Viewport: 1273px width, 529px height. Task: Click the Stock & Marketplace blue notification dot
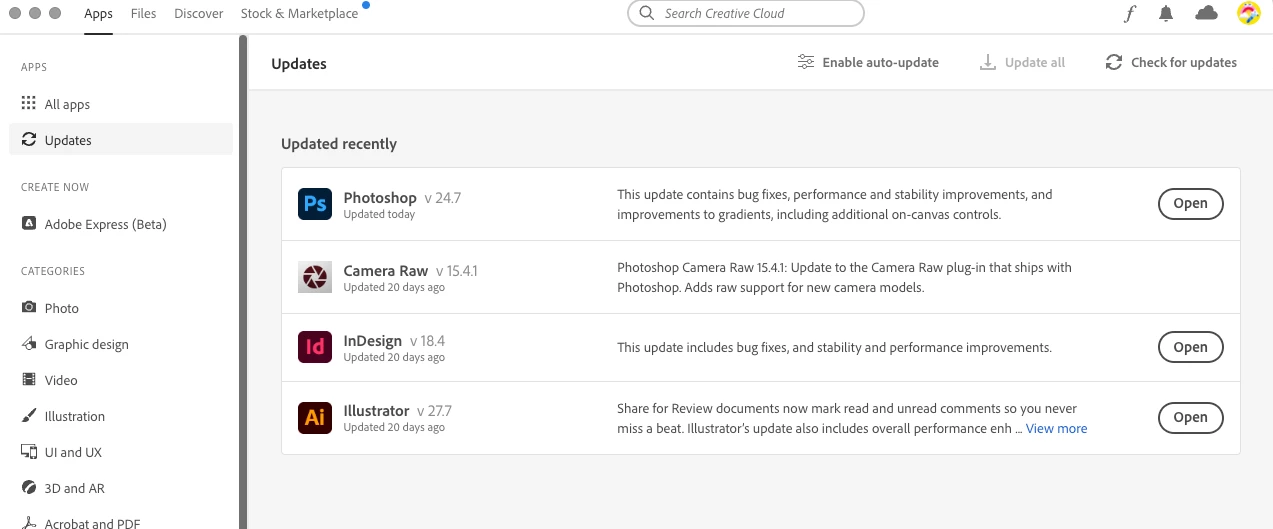pyautogui.click(x=366, y=5)
